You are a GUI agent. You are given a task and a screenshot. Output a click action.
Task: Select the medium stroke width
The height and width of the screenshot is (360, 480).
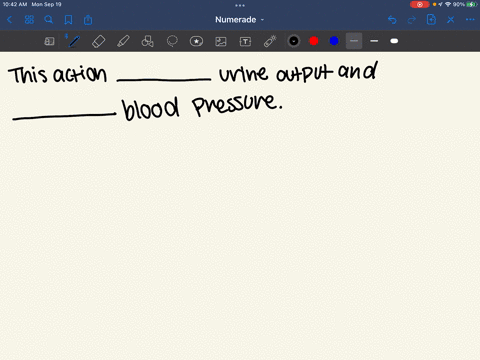(x=374, y=41)
